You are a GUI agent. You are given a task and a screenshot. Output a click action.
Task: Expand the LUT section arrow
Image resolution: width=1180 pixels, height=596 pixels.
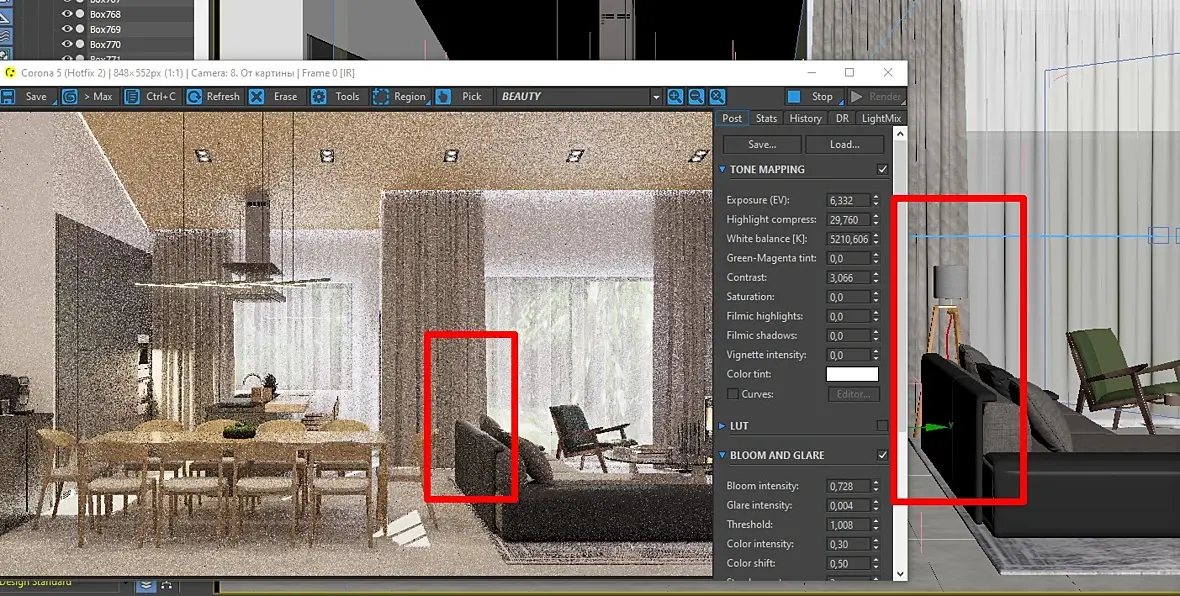tap(722, 425)
